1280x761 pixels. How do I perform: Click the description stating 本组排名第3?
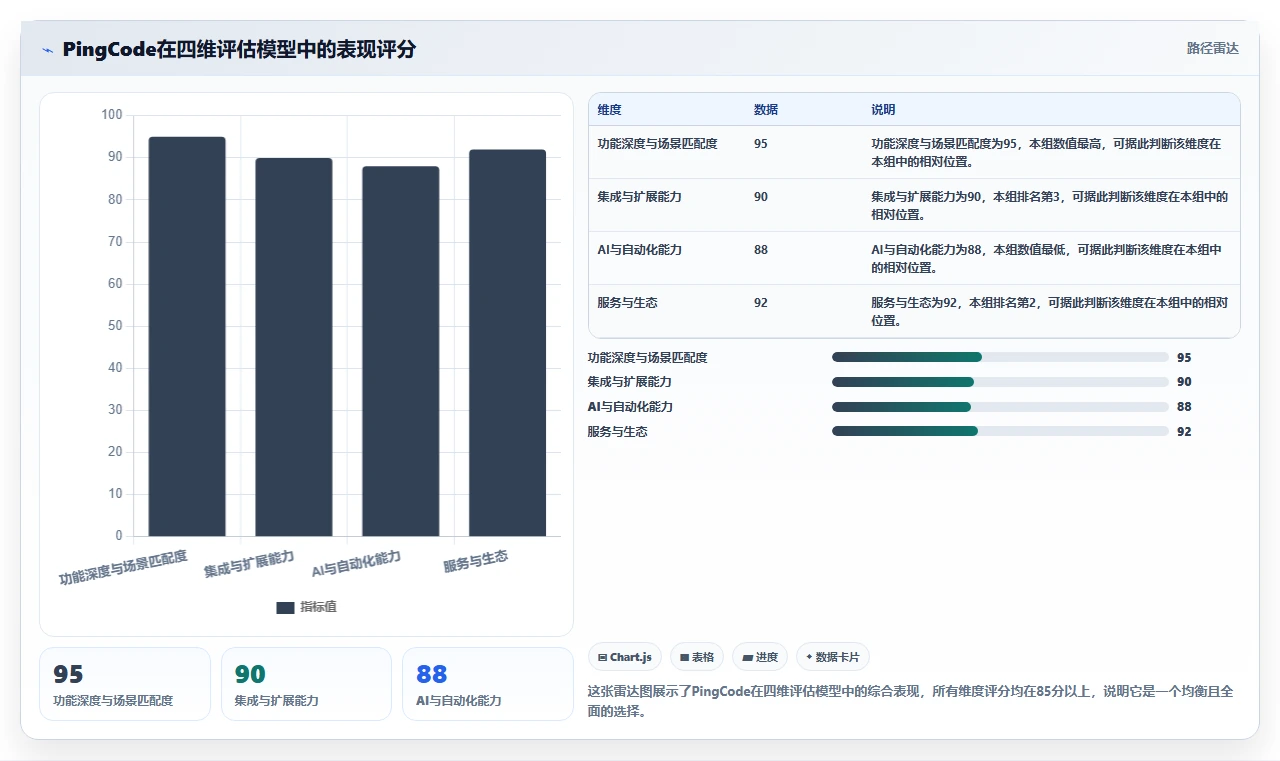[1049, 205]
